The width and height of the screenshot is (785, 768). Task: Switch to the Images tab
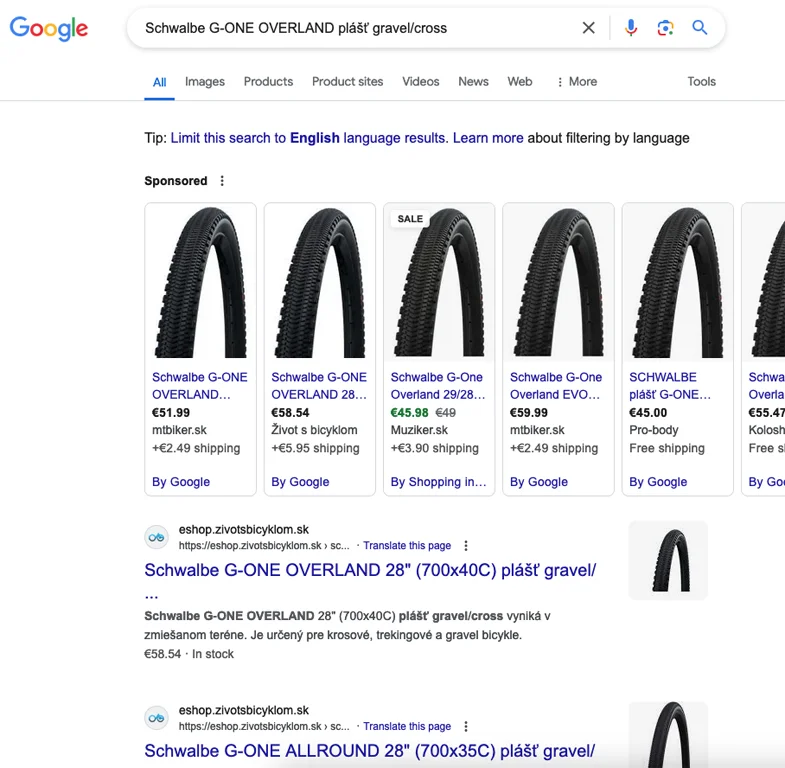(x=205, y=82)
